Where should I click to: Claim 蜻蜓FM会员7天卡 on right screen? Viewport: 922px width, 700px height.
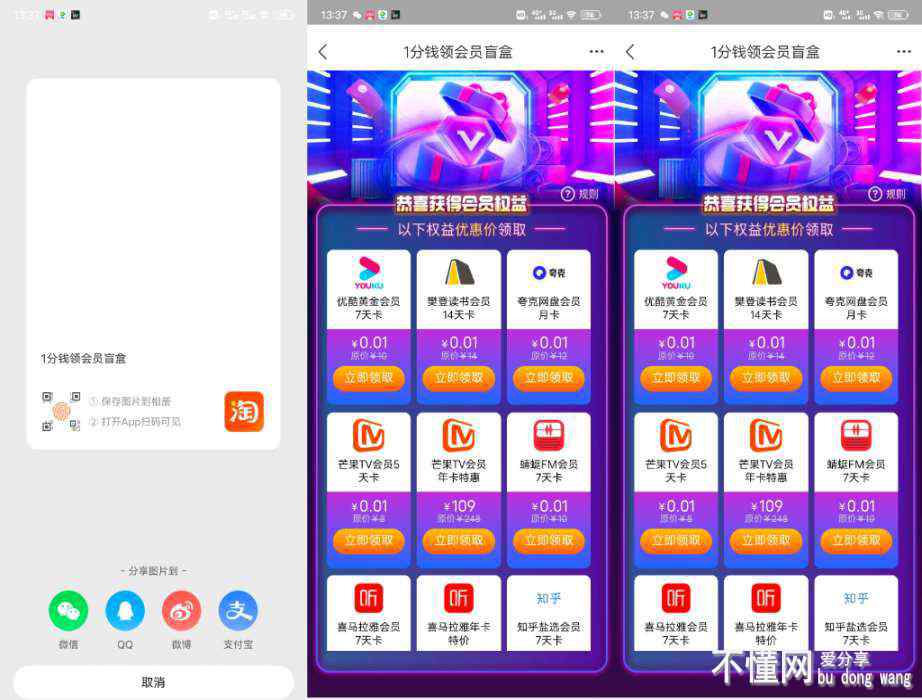856,541
